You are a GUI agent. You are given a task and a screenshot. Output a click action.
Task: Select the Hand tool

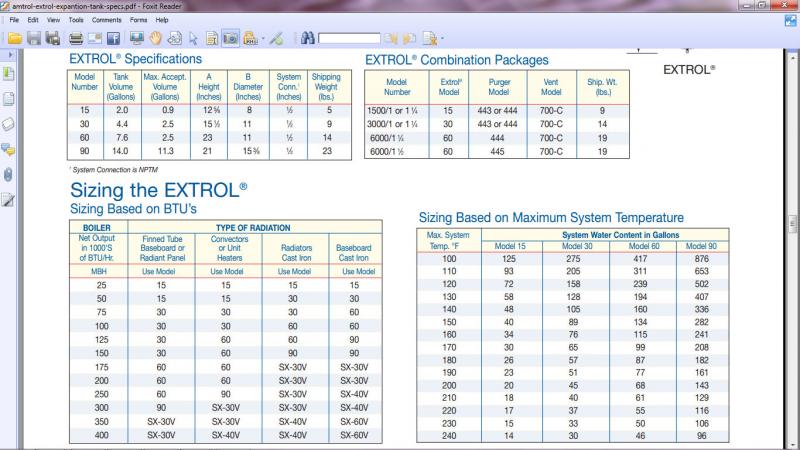click(156, 38)
